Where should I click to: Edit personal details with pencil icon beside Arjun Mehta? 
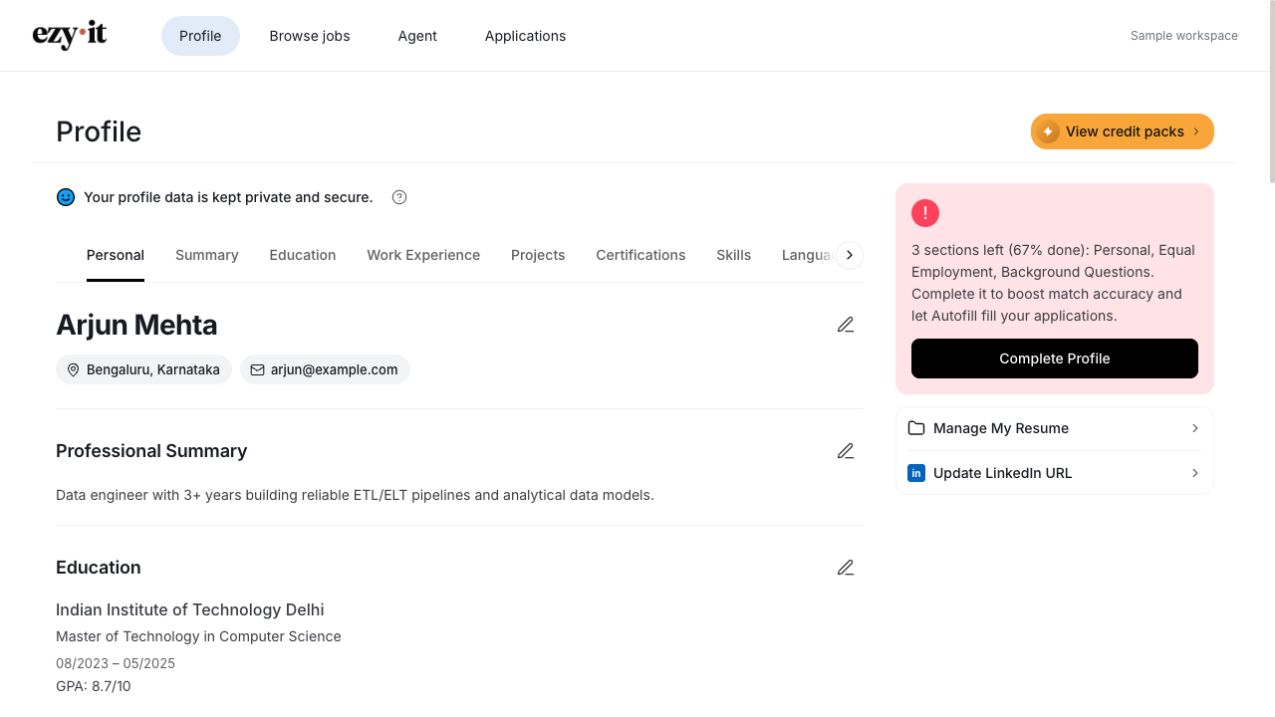point(845,325)
